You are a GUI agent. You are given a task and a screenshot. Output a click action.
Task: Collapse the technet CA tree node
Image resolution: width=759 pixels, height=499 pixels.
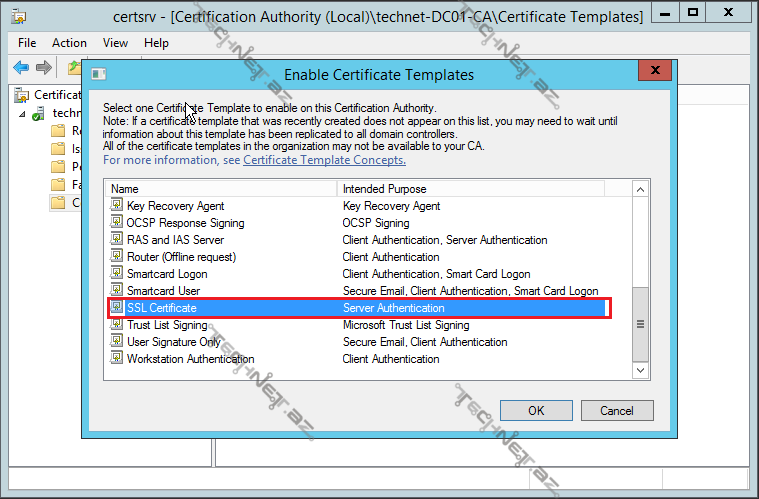[22, 114]
